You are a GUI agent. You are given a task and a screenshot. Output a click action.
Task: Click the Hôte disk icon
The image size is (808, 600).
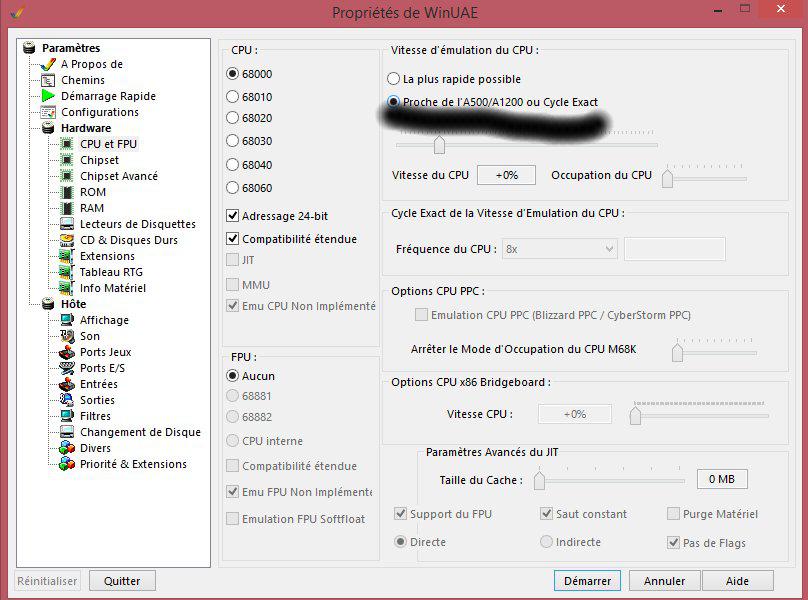coord(48,304)
